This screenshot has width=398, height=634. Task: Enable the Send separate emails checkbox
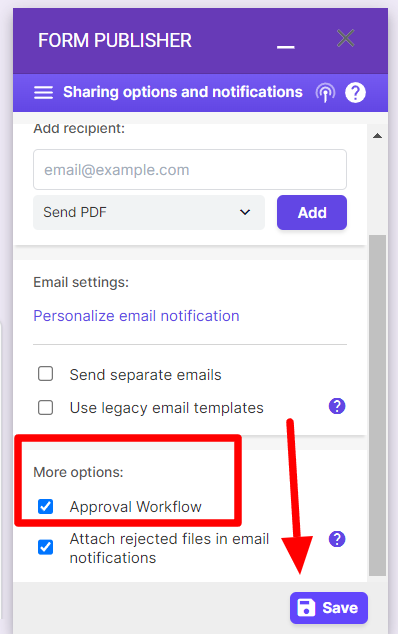click(x=45, y=374)
